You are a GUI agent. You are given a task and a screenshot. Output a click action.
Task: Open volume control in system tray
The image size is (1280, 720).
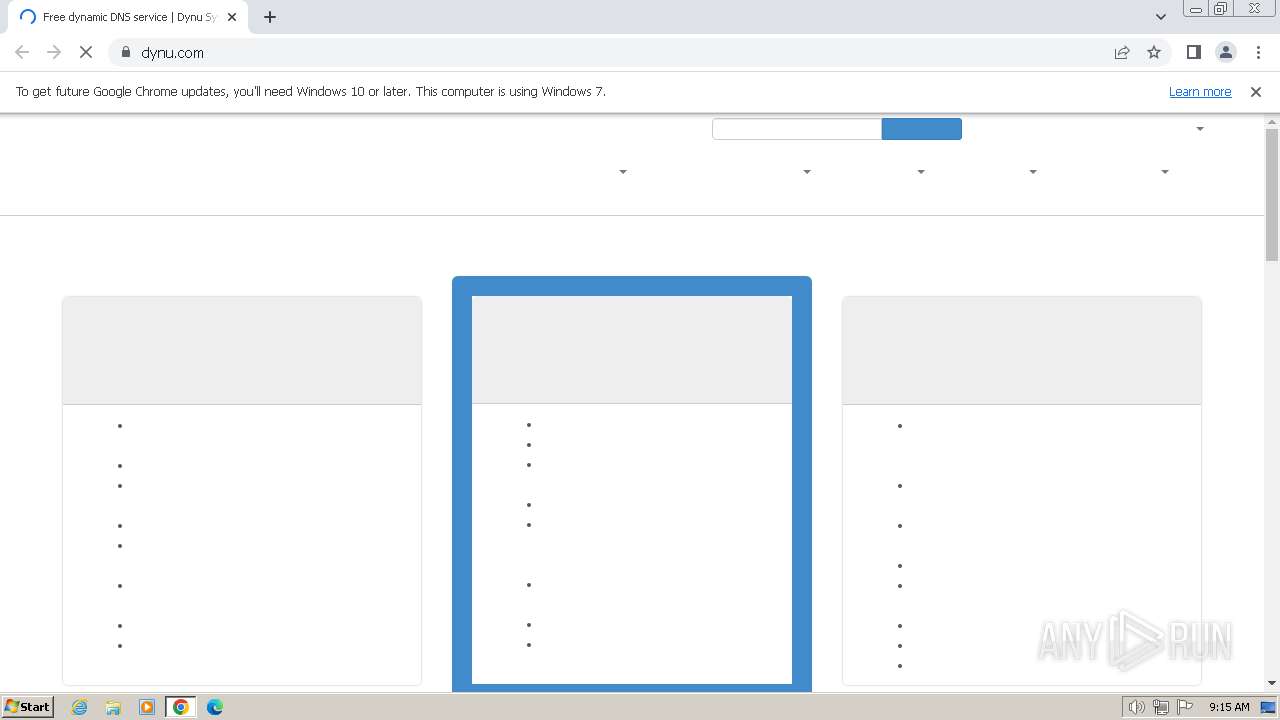pyautogui.click(x=1136, y=707)
